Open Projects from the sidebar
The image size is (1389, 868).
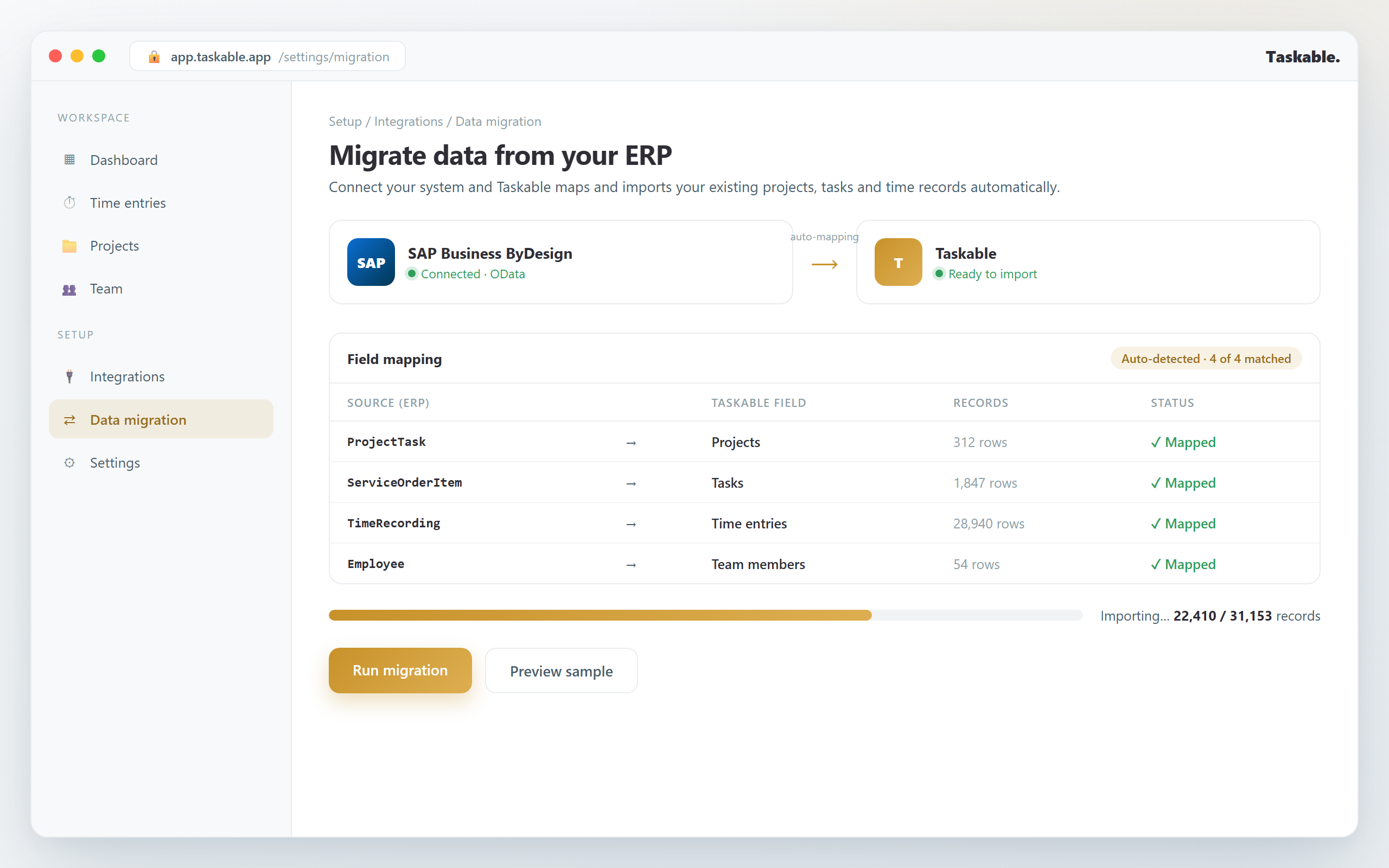click(161, 246)
